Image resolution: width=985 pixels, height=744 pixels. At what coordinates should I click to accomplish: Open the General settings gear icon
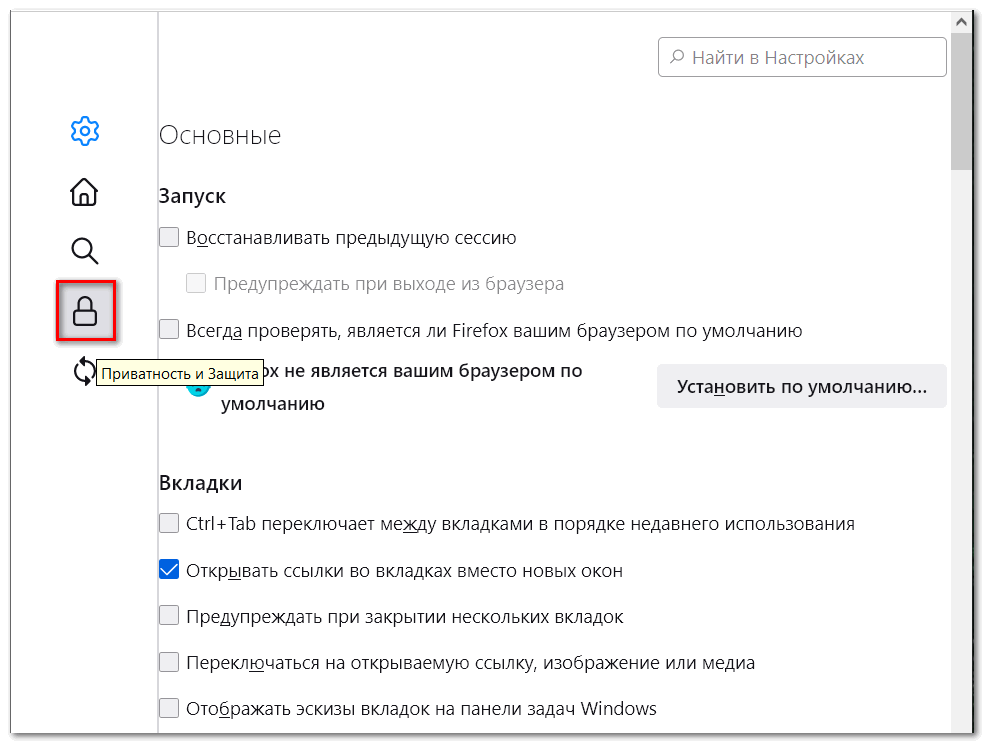point(85,131)
